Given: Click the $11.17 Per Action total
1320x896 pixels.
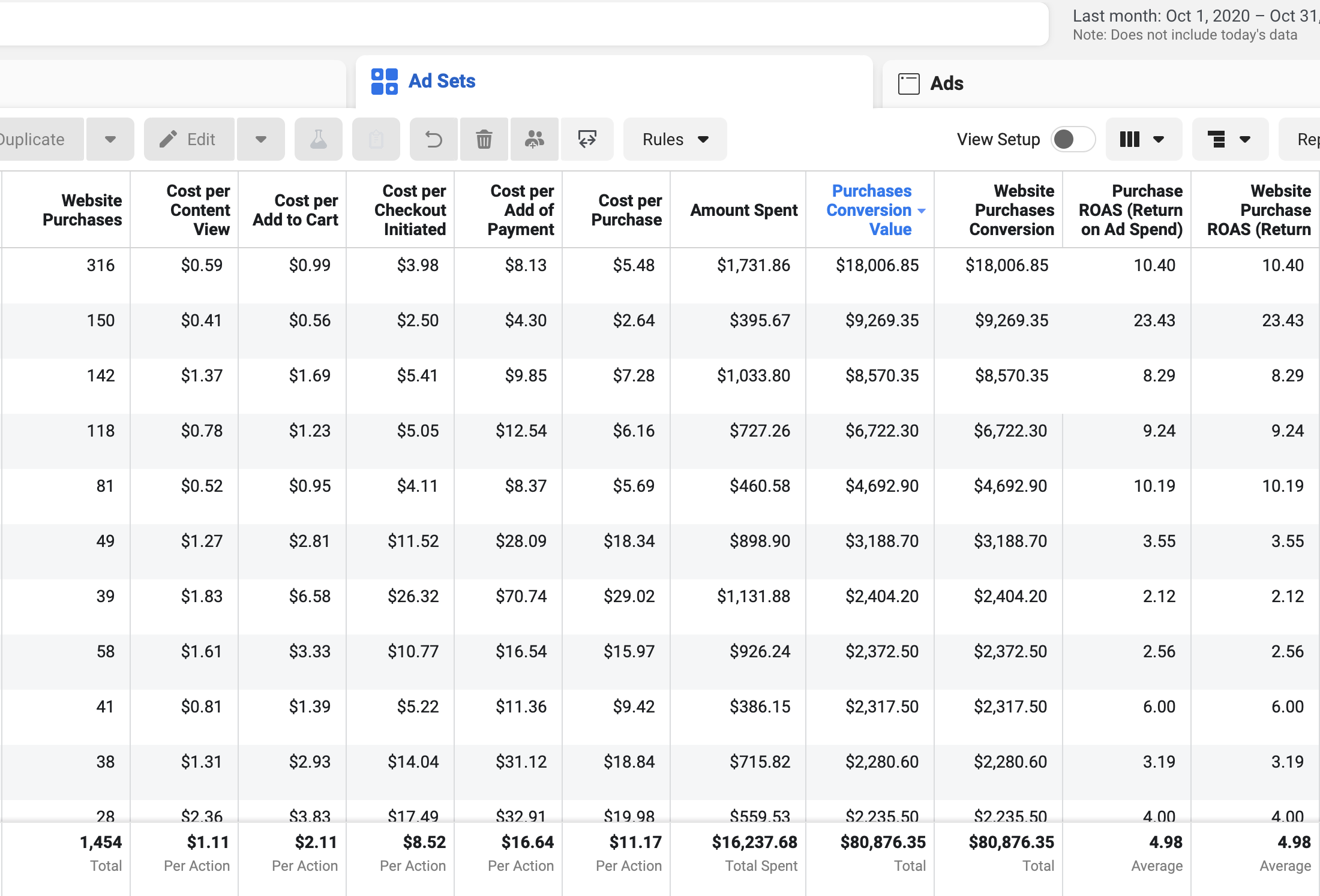Looking at the screenshot, I should 635,843.
